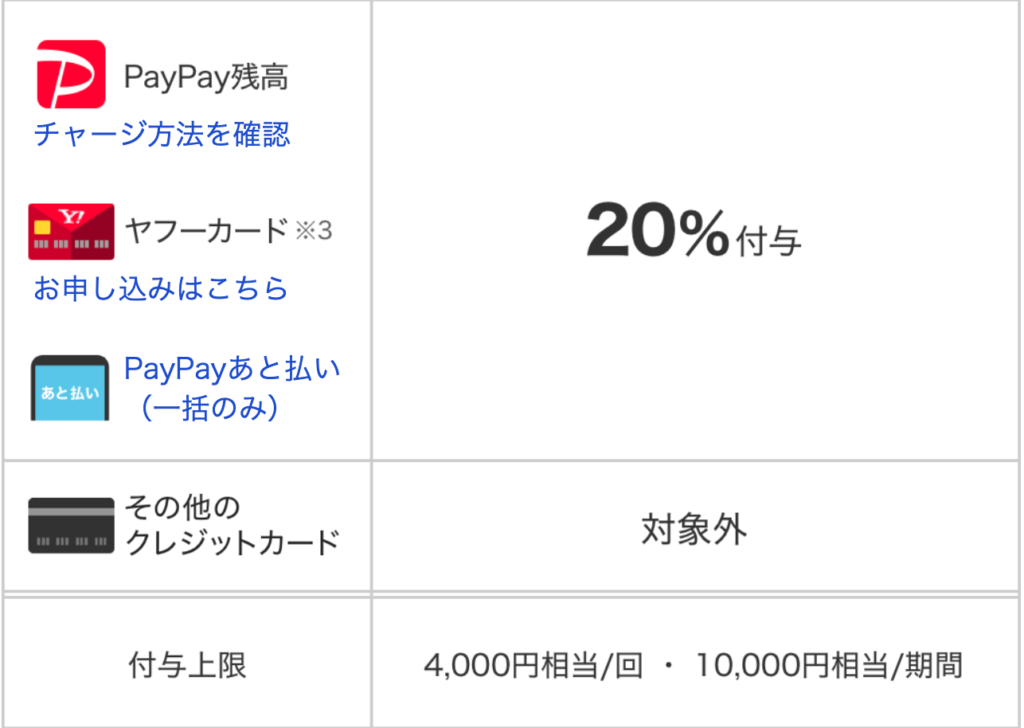Click the Yahoo card icon

[x=71, y=232]
